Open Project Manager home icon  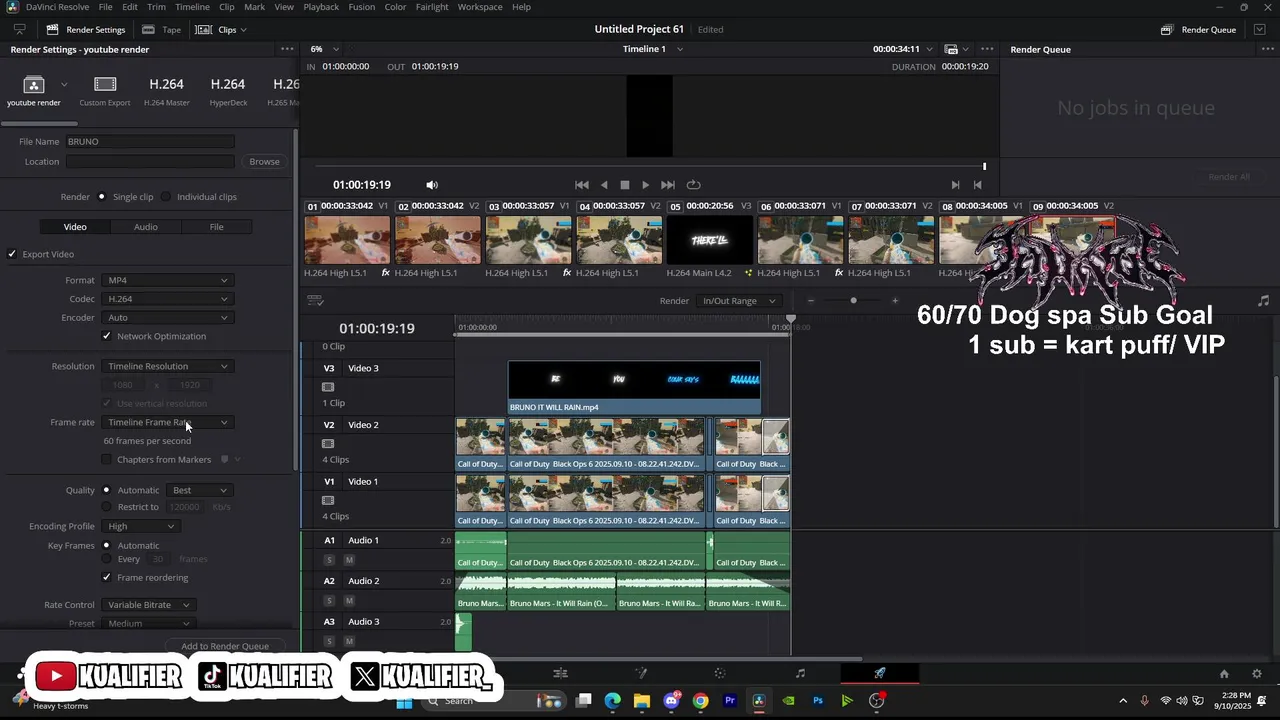click(x=1224, y=674)
